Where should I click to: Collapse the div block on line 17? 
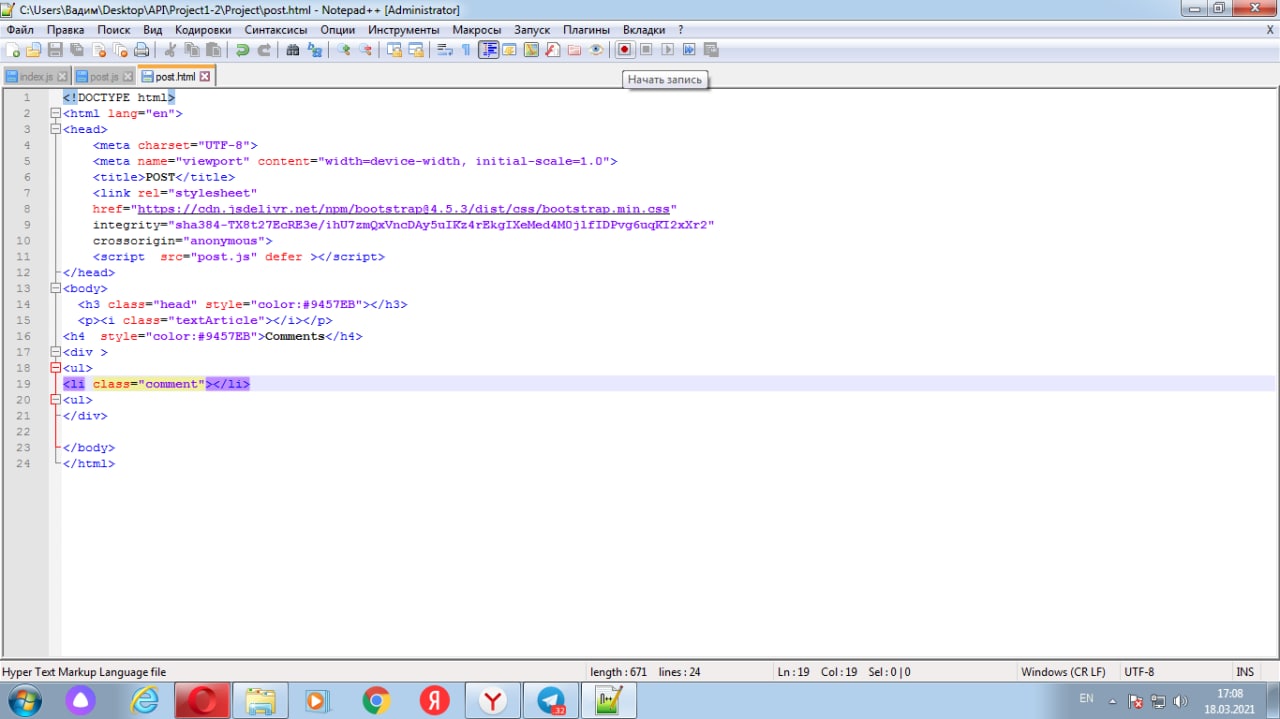[x=55, y=352]
